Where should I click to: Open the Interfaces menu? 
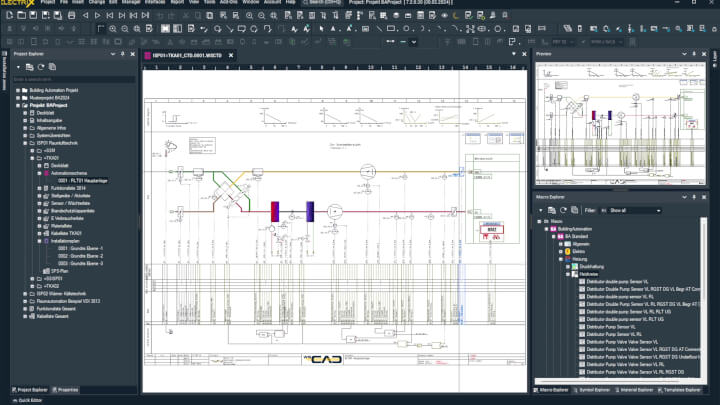[154, 3]
